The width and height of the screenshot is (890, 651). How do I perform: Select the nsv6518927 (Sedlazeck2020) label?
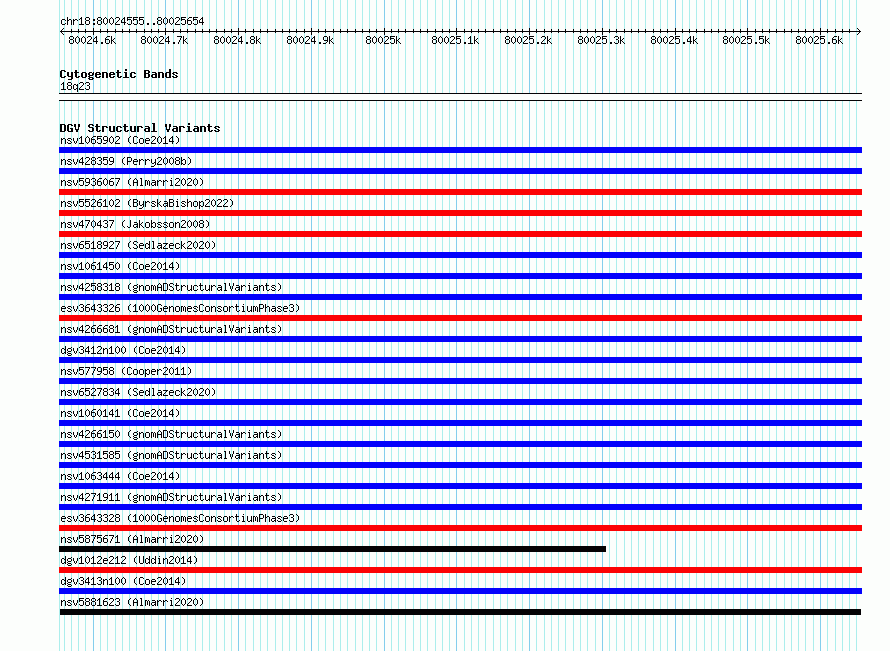138,245
